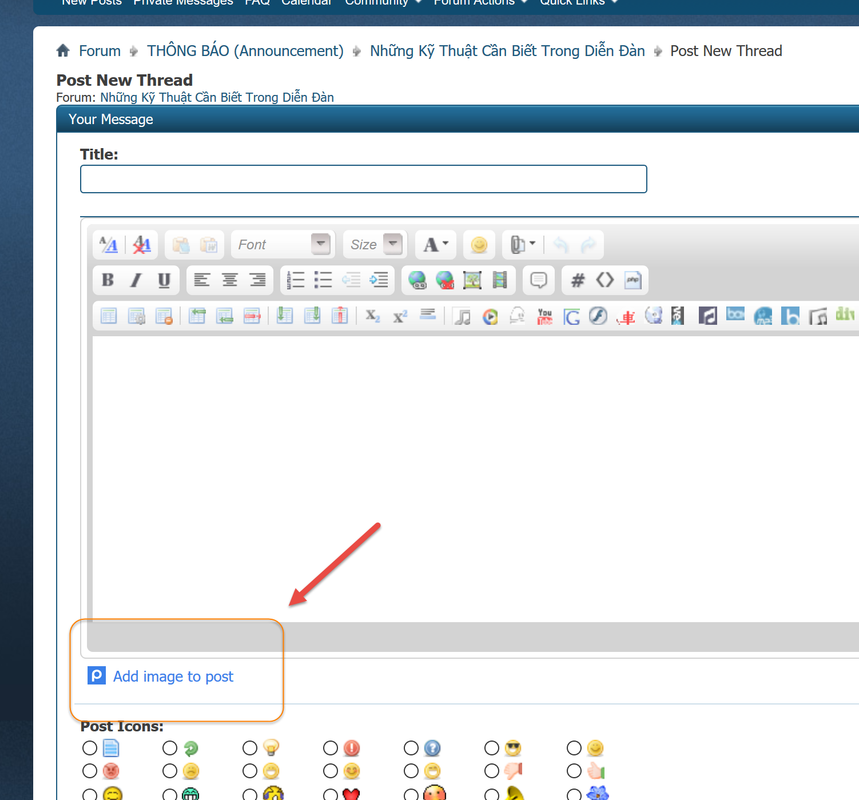Go to Forum breadcrumb link
This screenshot has width=859, height=800.
[x=100, y=51]
